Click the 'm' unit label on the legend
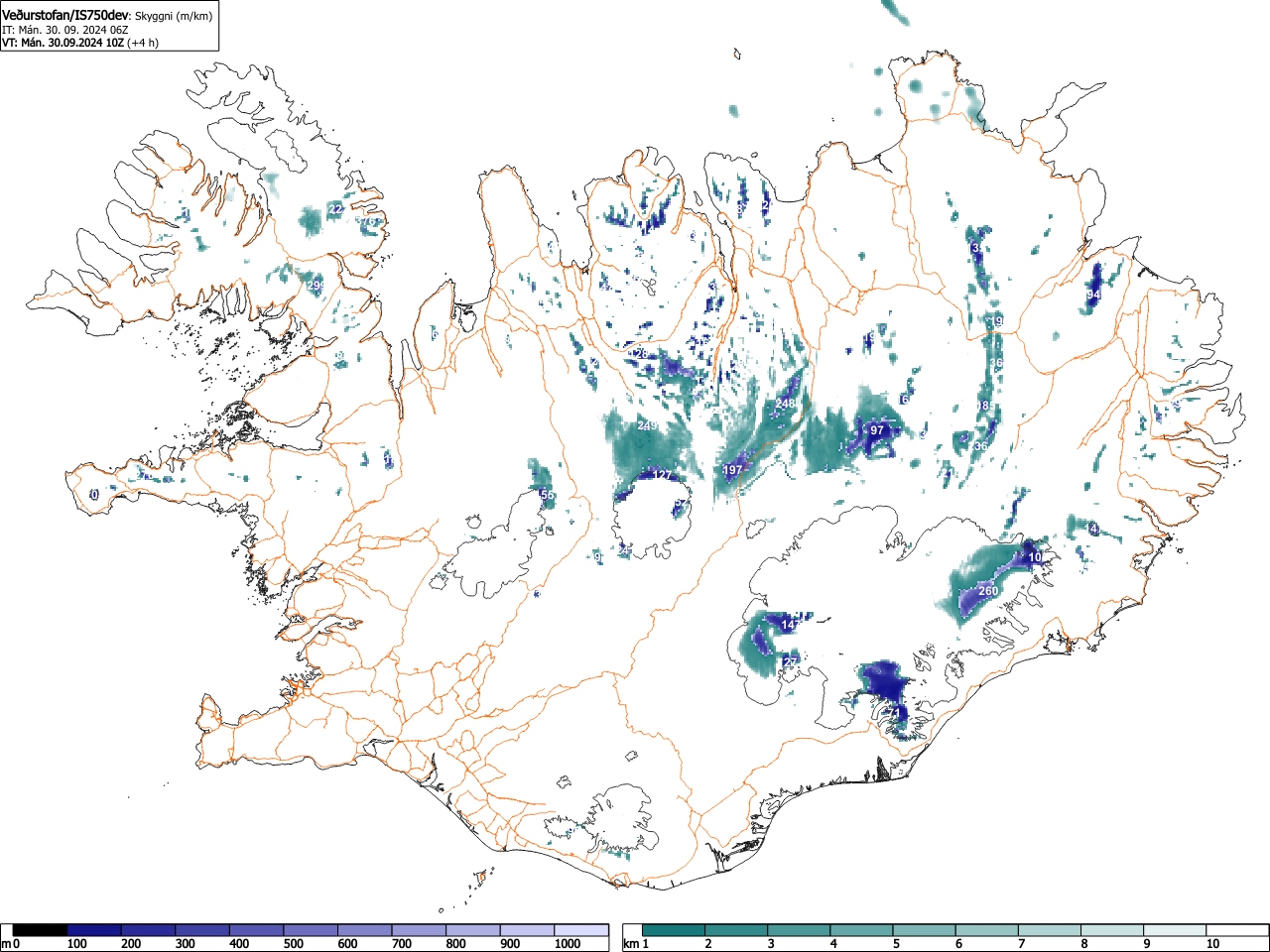 [6, 944]
